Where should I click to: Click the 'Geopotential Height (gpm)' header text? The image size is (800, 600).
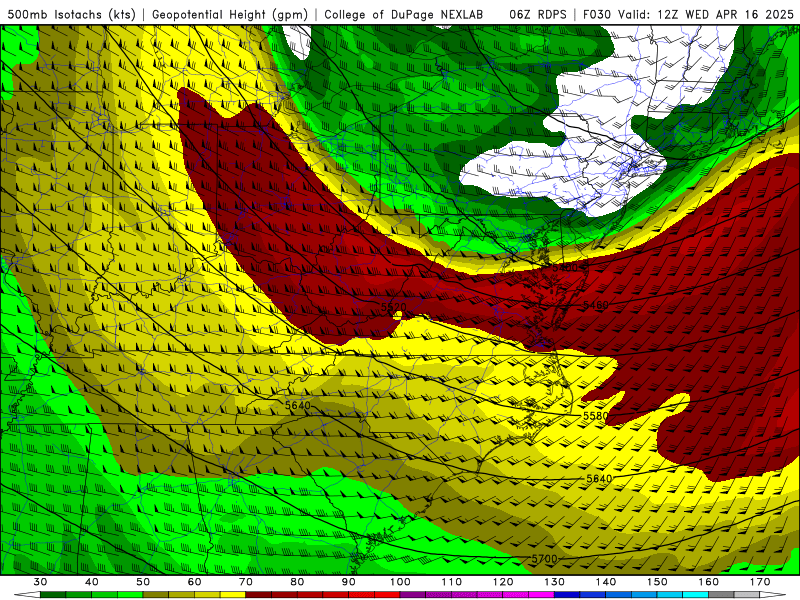230,14
